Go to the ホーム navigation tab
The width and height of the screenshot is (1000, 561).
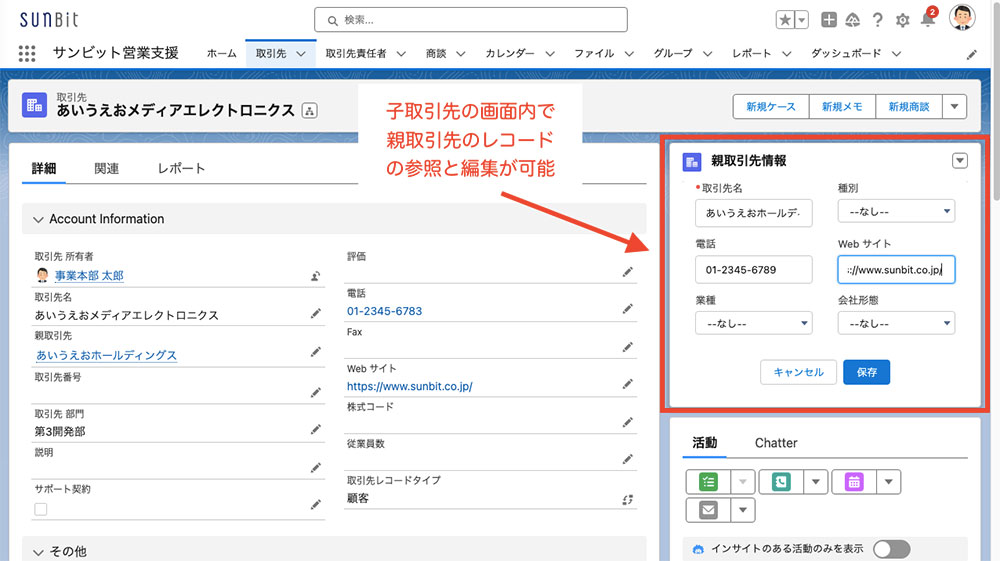[x=221, y=54]
